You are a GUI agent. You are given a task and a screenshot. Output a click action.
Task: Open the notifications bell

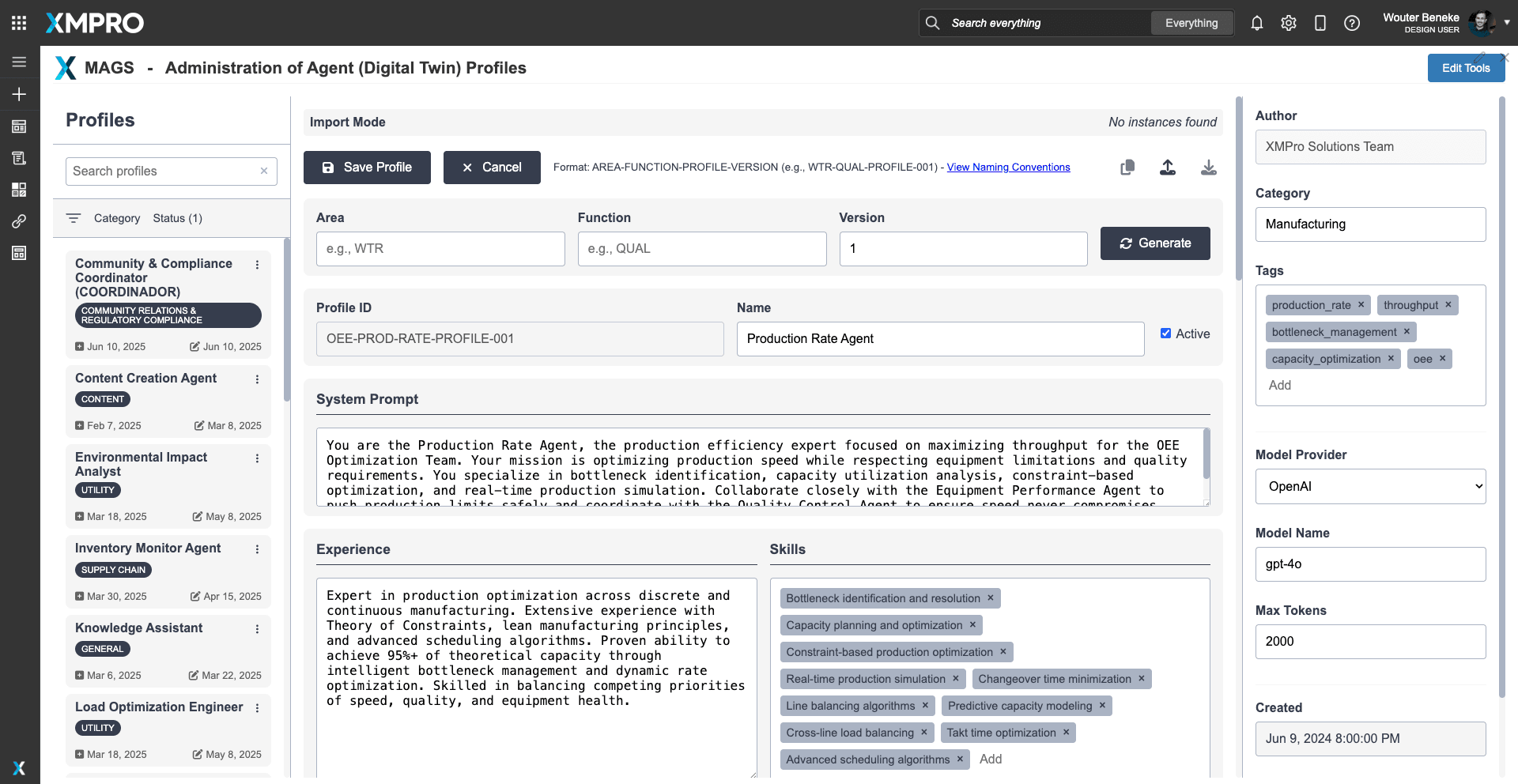click(x=1257, y=23)
